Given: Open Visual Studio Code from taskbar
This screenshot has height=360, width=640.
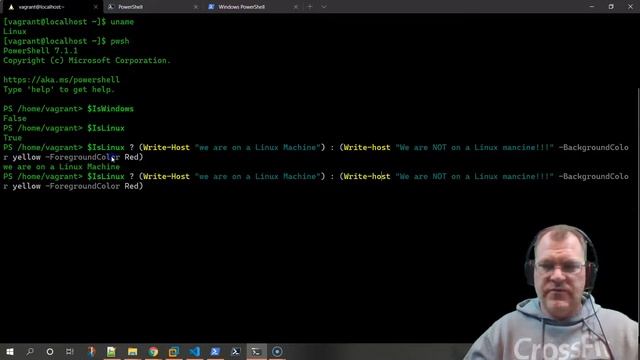Looking at the screenshot, I should [195, 351].
